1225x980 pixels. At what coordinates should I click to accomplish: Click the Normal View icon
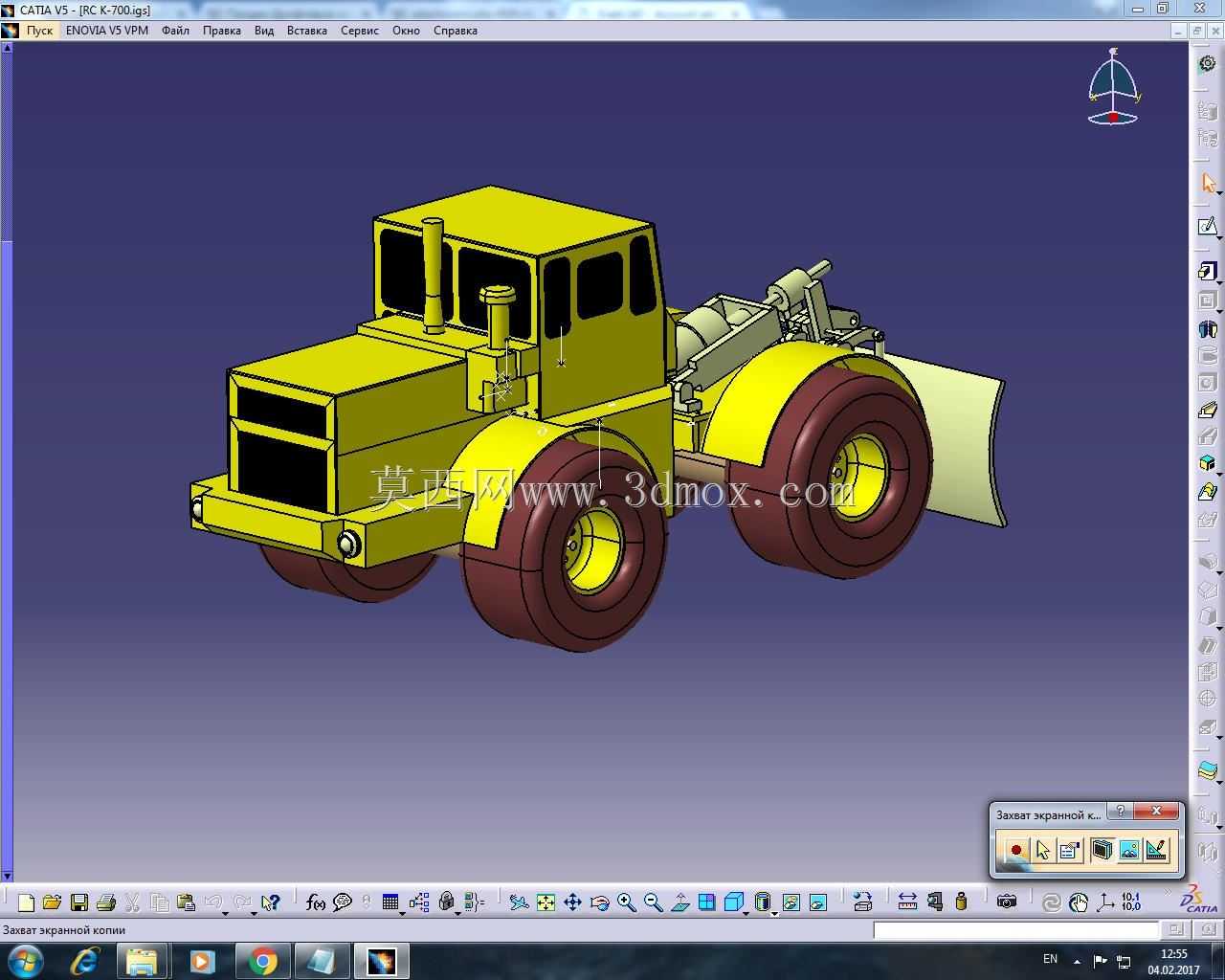point(680,902)
